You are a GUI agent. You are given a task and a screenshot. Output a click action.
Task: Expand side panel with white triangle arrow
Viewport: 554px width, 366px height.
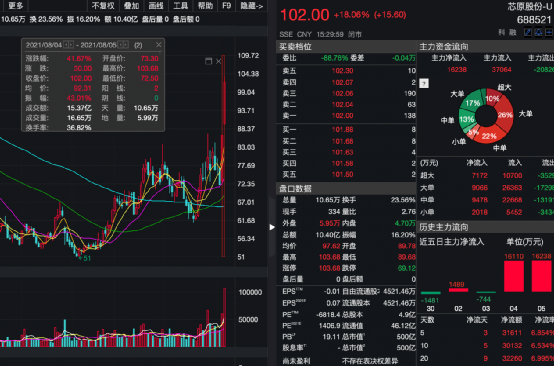272,227
